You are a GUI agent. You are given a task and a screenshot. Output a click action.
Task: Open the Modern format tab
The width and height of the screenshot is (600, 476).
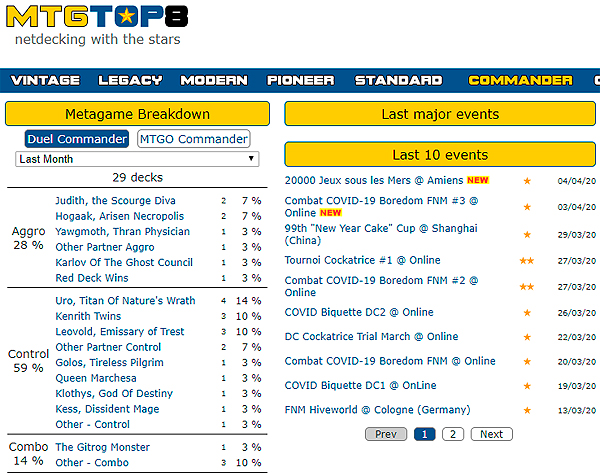214,80
